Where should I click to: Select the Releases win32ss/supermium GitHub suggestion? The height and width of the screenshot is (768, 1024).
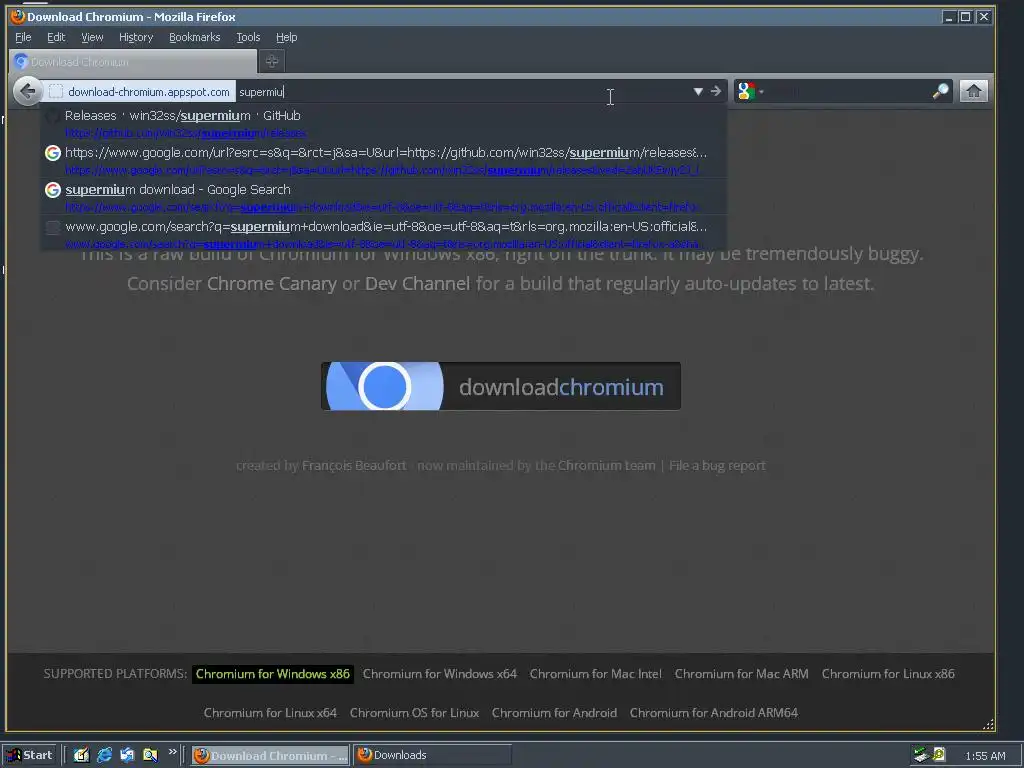pyautogui.click(x=384, y=123)
